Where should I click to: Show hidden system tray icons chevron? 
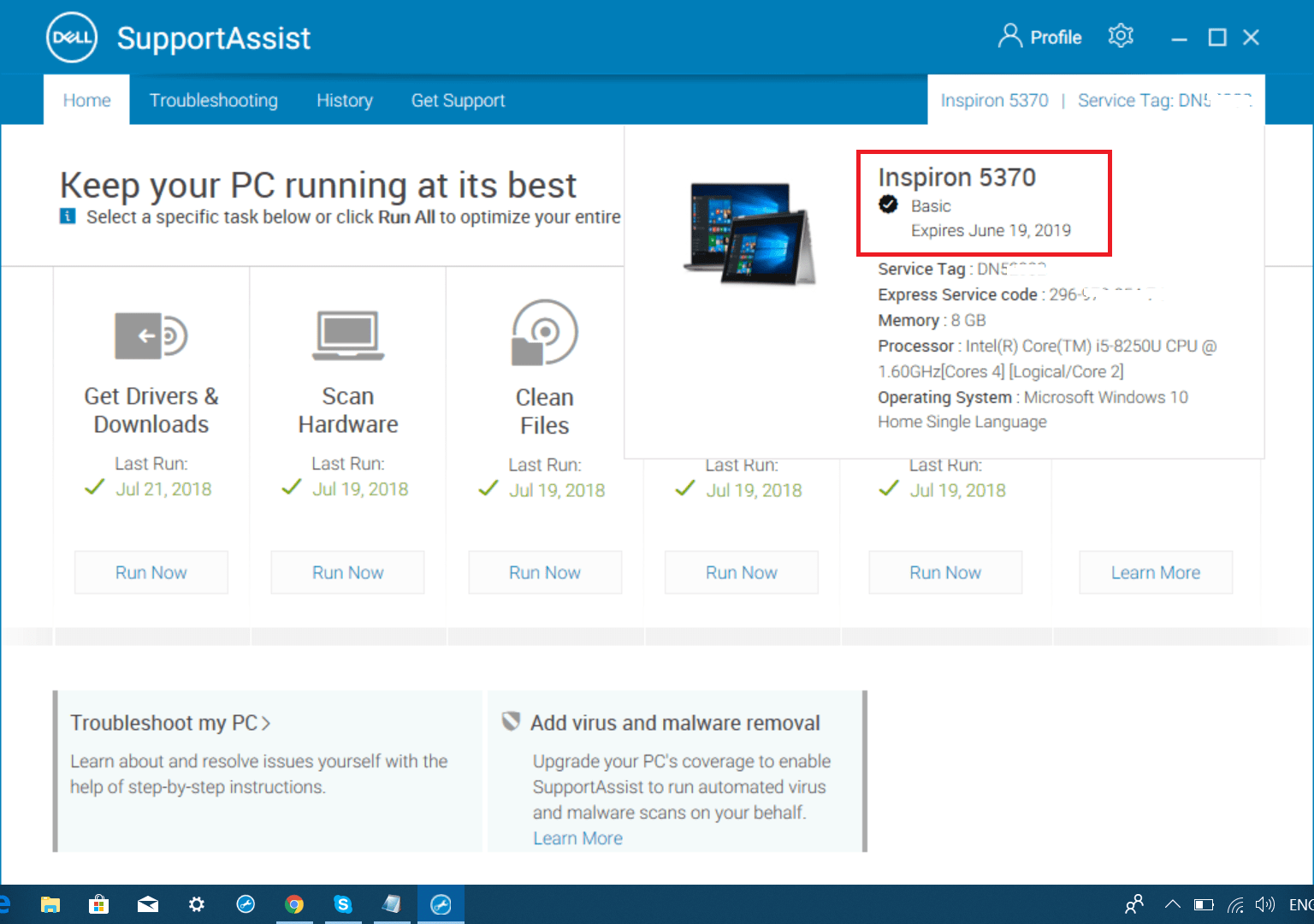tap(1173, 904)
